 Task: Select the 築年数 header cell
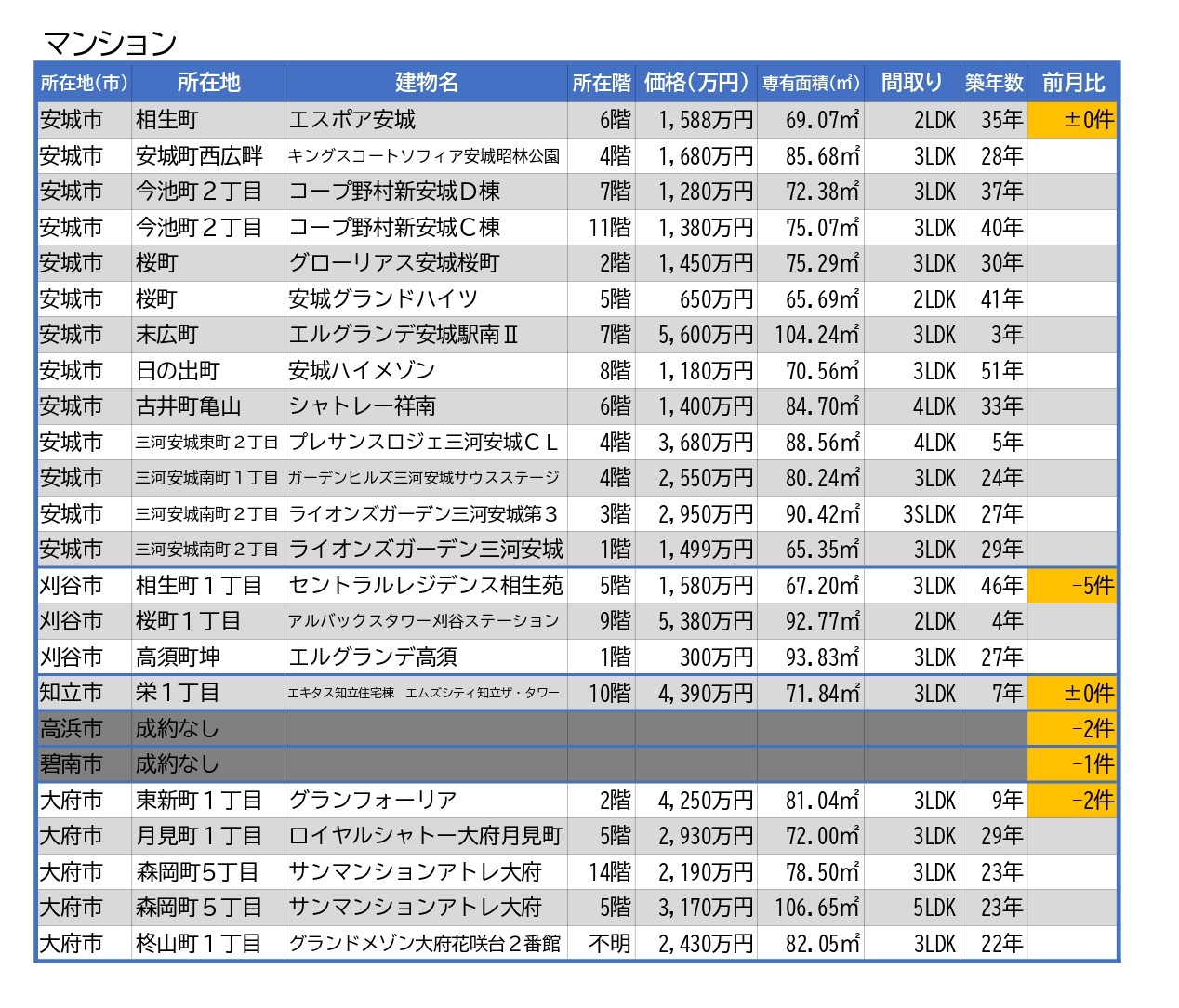tap(993, 83)
